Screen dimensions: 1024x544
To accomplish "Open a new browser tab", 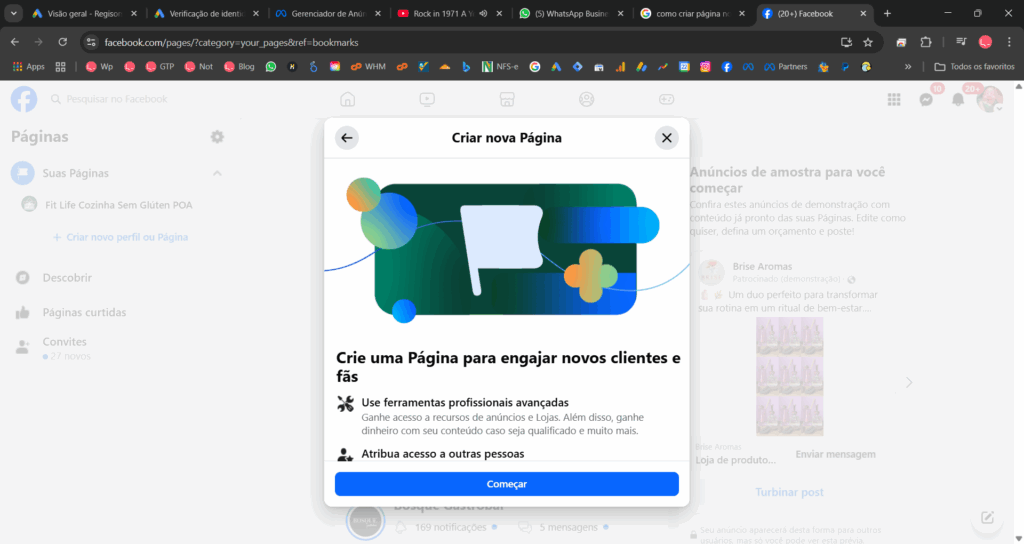I will coord(887,13).
